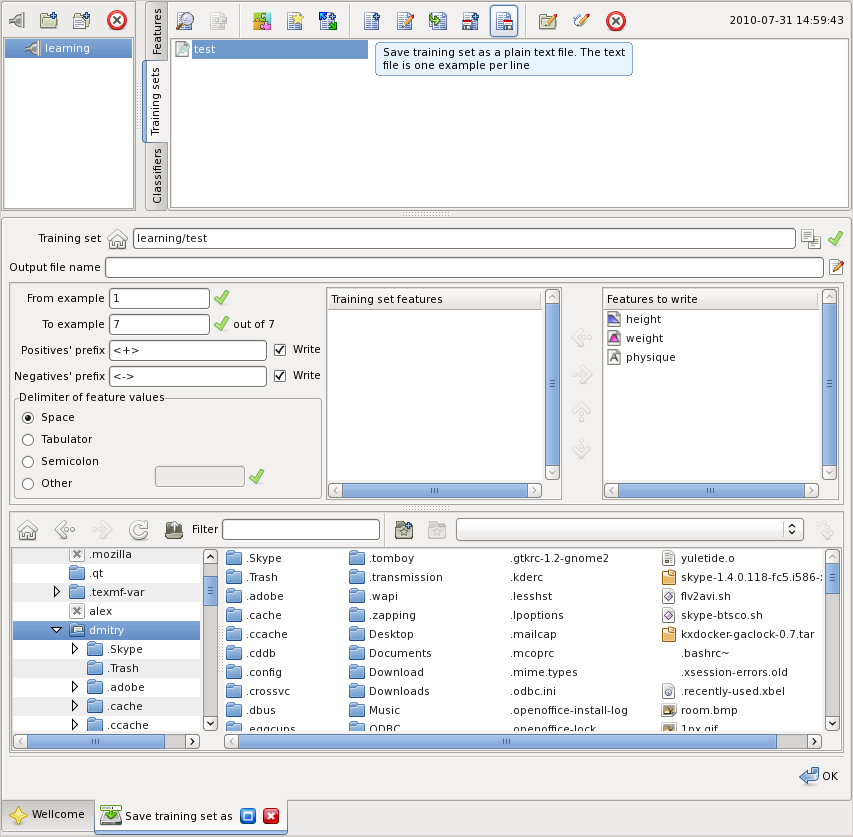853x837 pixels.
Task: Click into the Output file name field
Action: click(464, 267)
